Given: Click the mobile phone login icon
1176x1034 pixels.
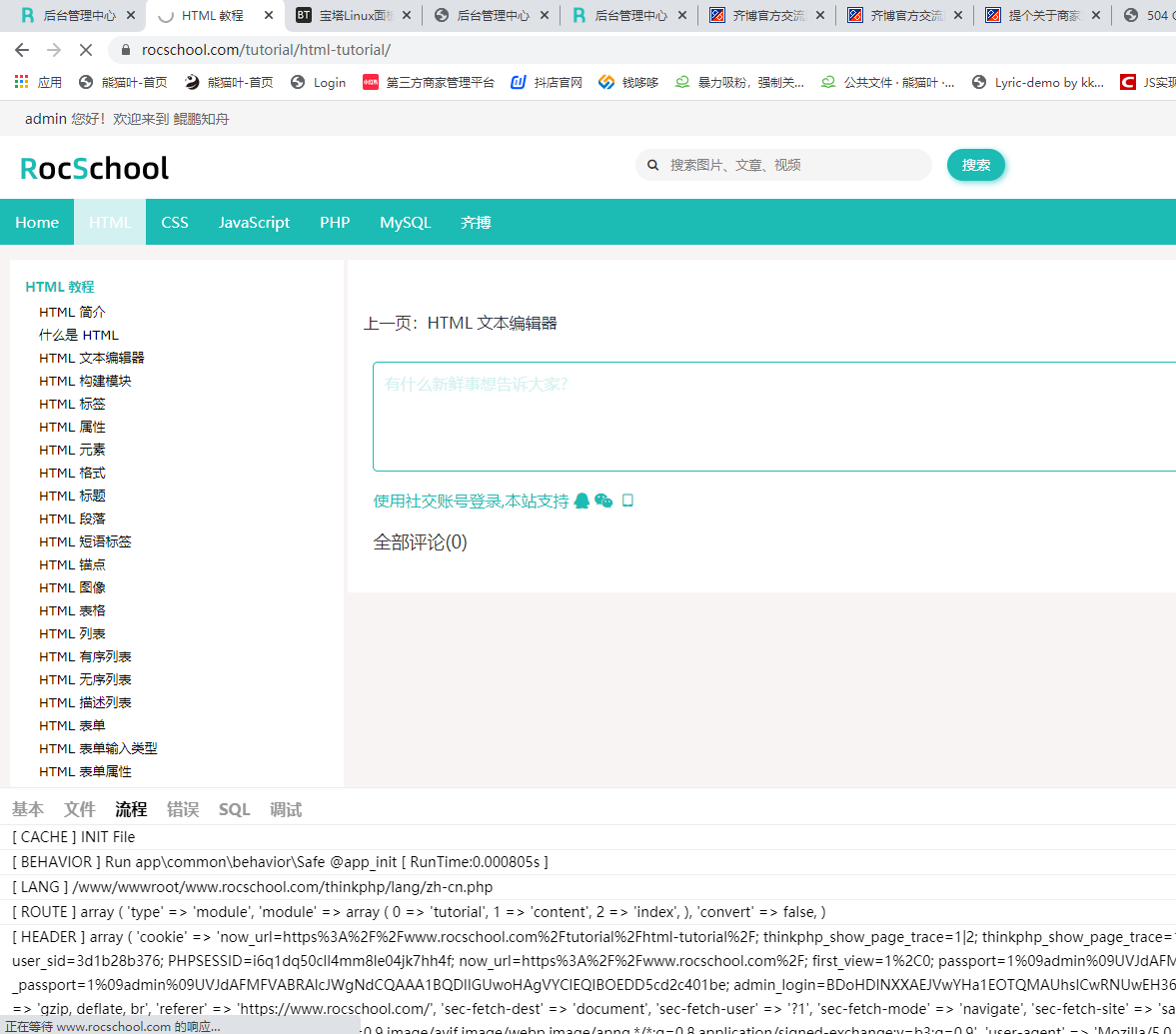Looking at the screenshot, I should [x=627, y=502].
